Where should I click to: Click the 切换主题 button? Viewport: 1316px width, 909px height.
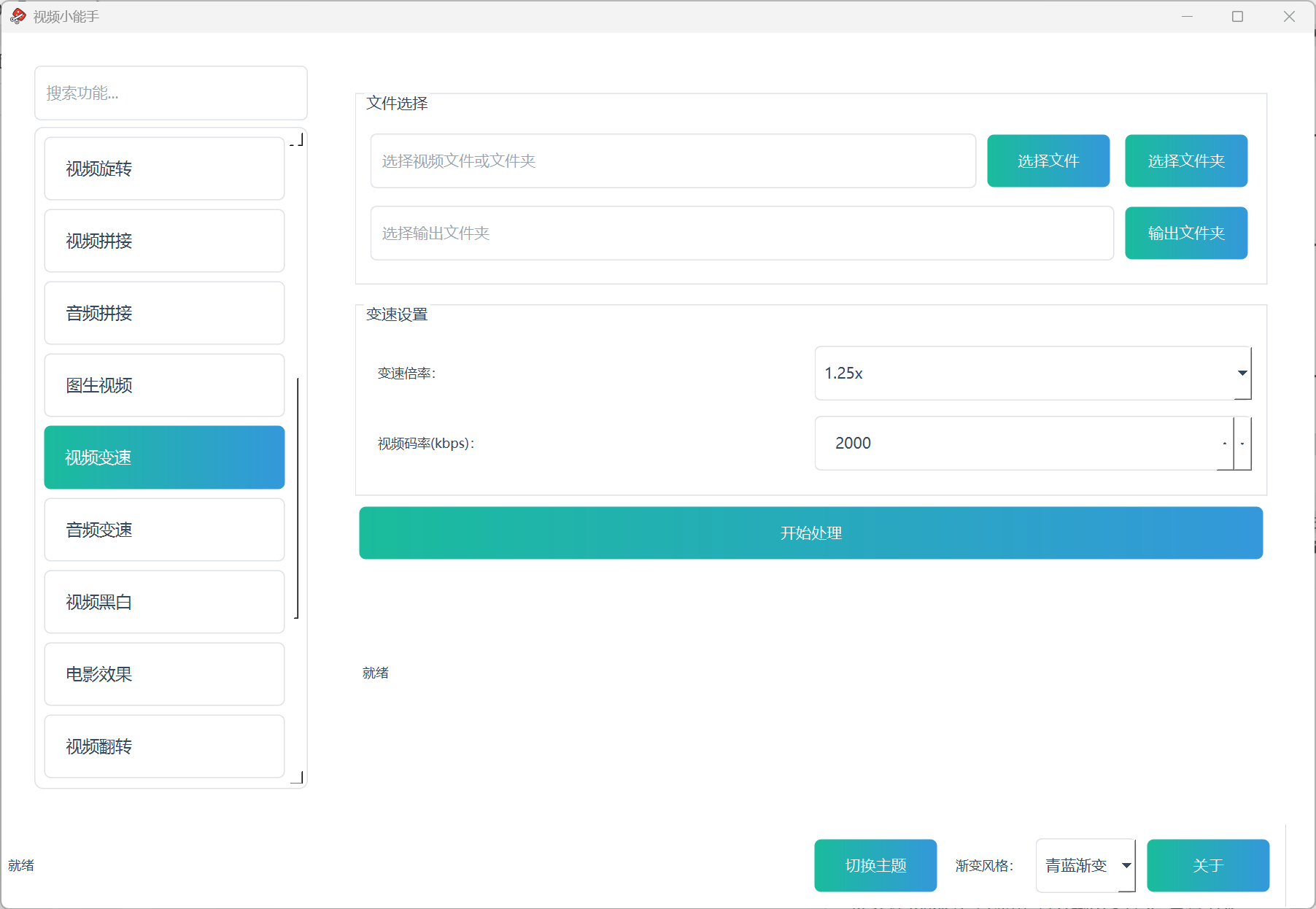(x=875, y=865)
